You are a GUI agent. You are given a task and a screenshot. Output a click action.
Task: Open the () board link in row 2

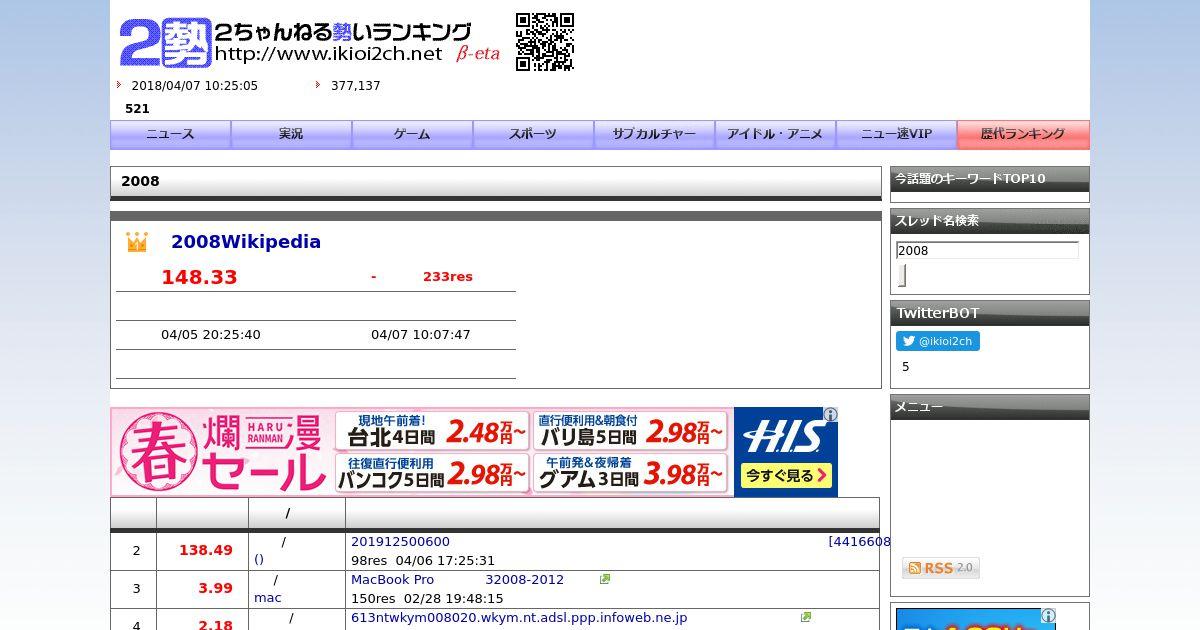(x=259, y=560)
